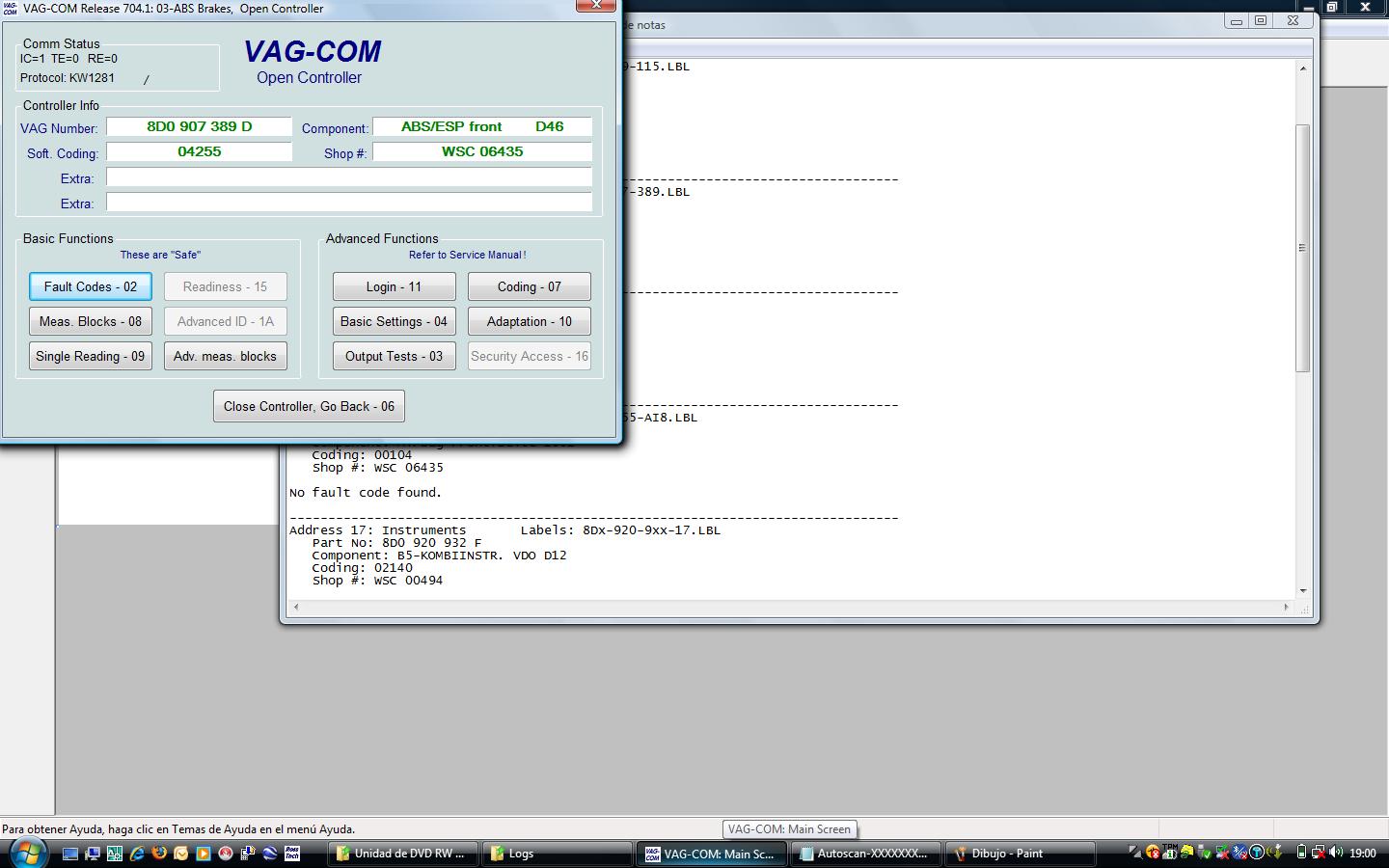Switch to VAG-COM Main Screen taskbar item

(x=710, y=854)
